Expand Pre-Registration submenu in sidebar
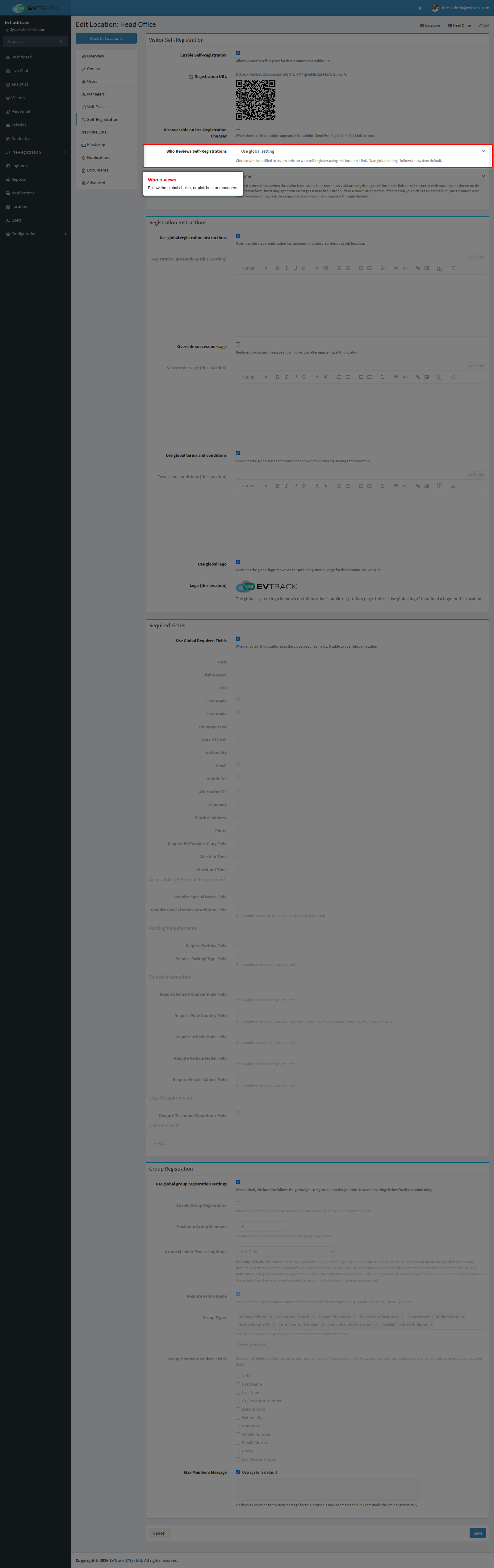This screenshot has height=1568, width=494. click(x=35, y=152)
